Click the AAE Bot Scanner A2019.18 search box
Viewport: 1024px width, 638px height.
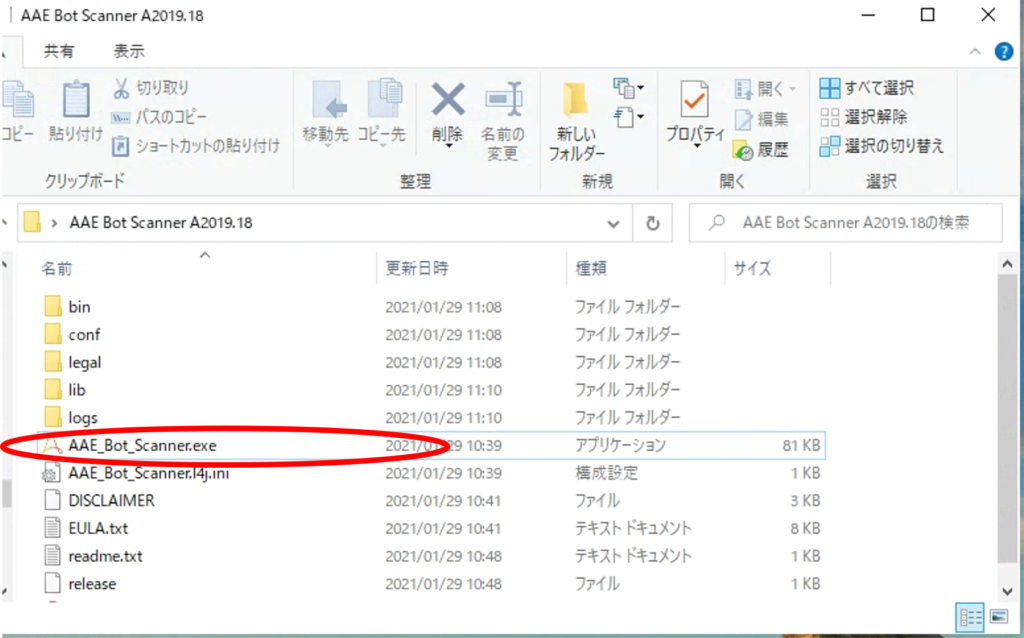pyautogui.click(x=846, y=223)
